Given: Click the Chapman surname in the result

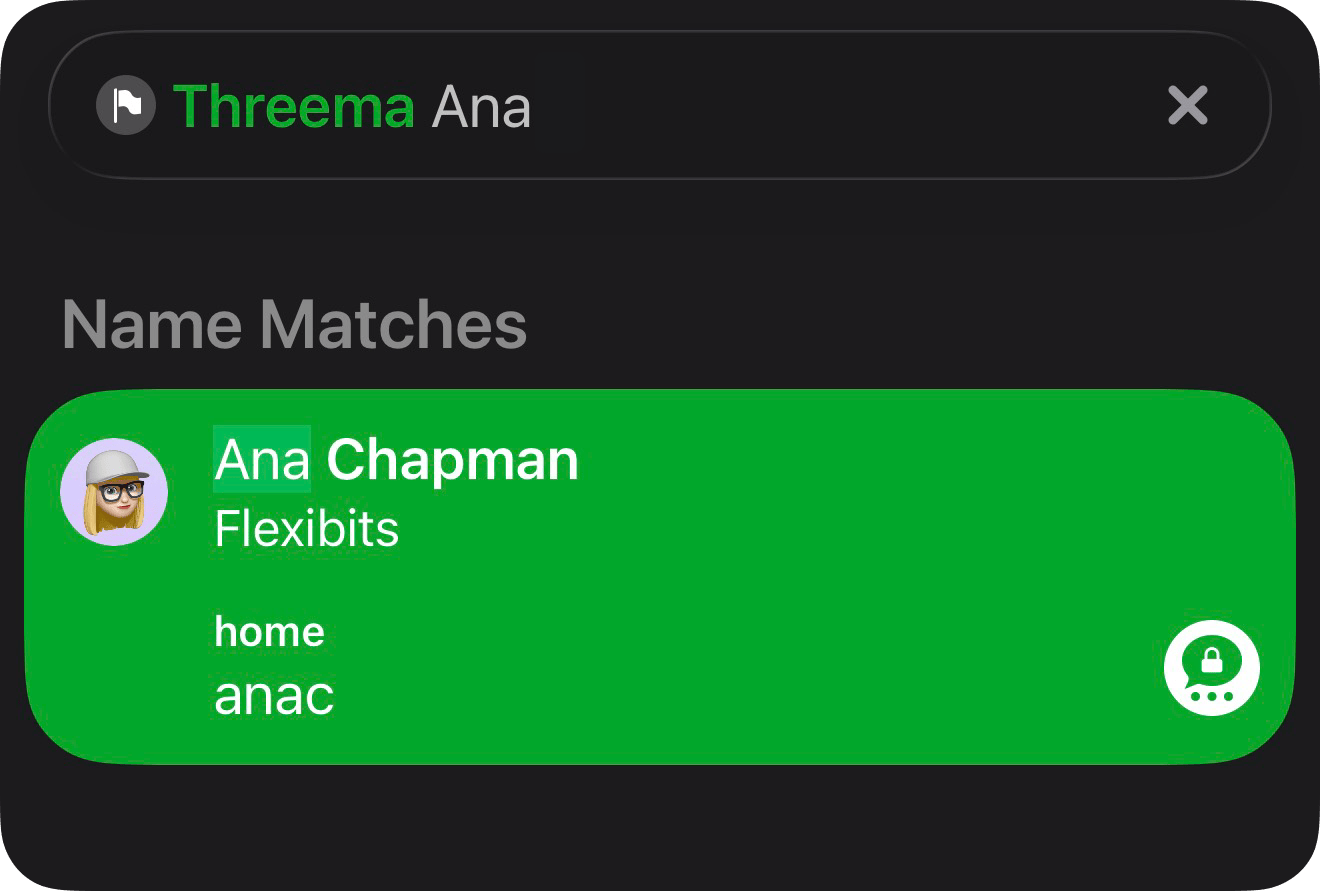Looking at the screenshot, I should (453, 460).
